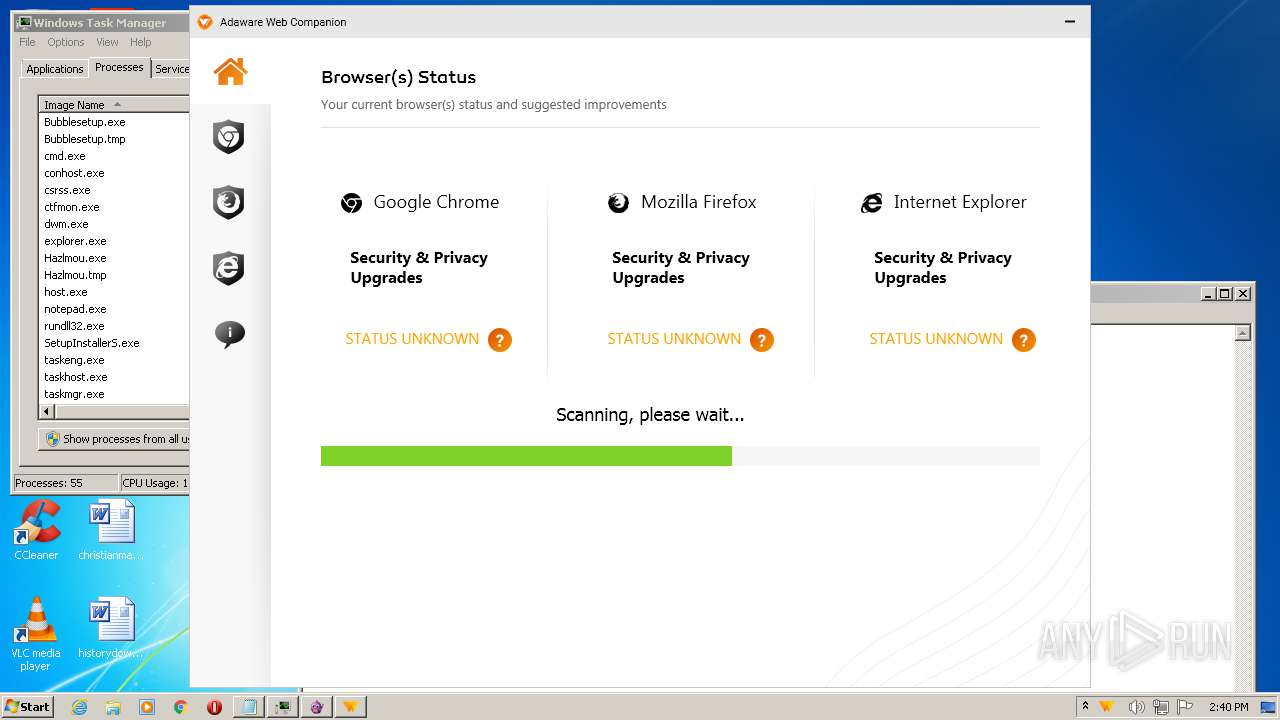Switch to Notepad taskbar button
Image resolution: width=1280 pixels, height=720 pixels.
[x=249, y=707]
